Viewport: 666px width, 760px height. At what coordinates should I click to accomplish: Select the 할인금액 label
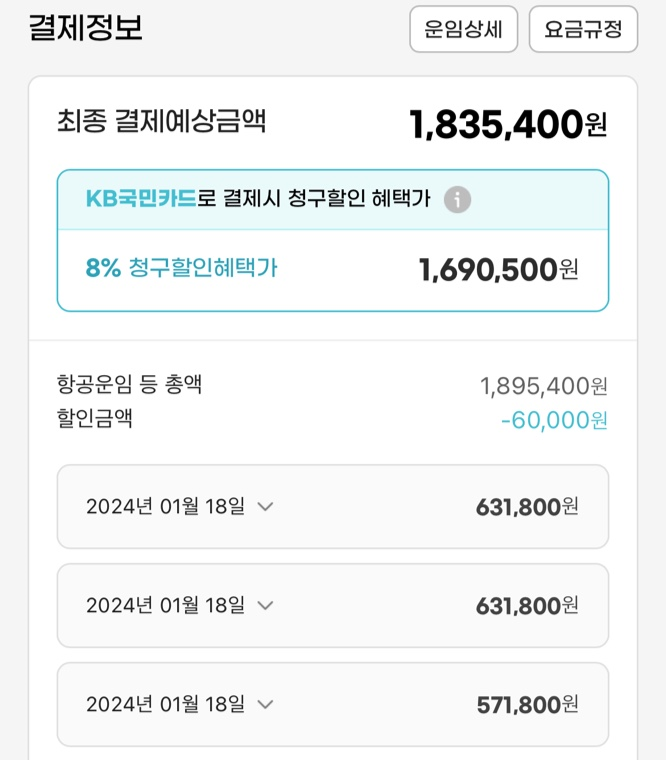coord(95,419)
